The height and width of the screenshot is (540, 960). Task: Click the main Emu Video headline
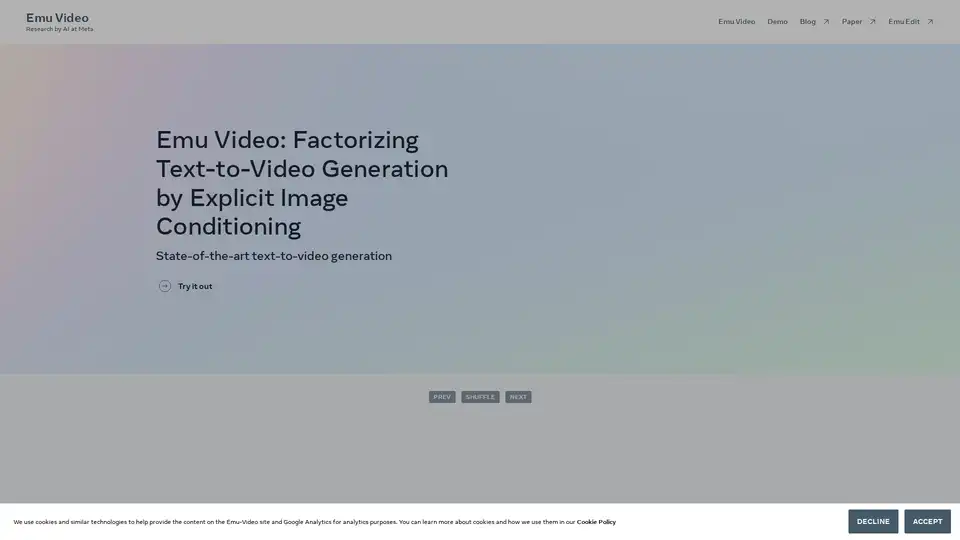coord(302,182)
